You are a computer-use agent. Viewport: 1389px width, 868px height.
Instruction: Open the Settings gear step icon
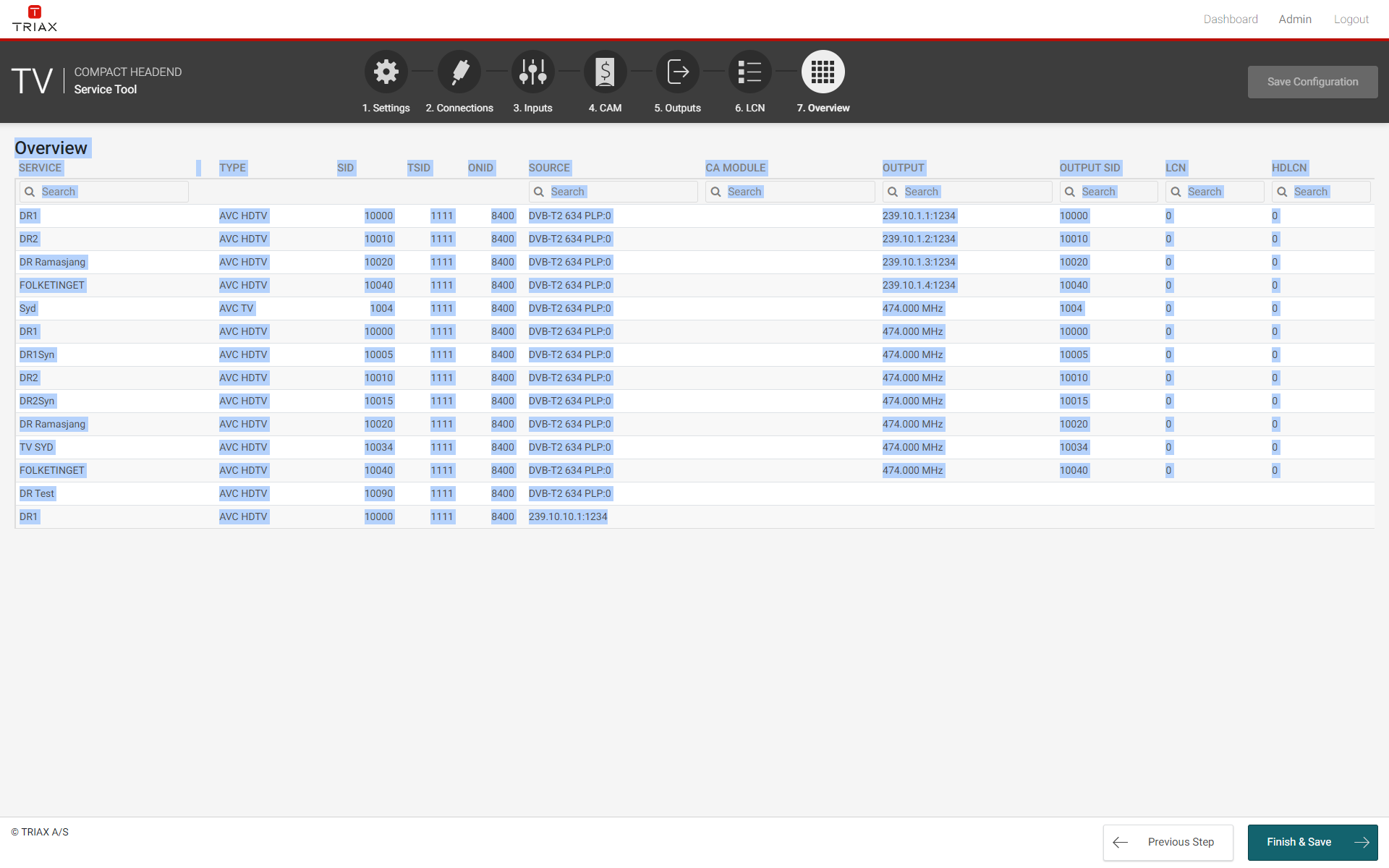(x=386, y=72)
